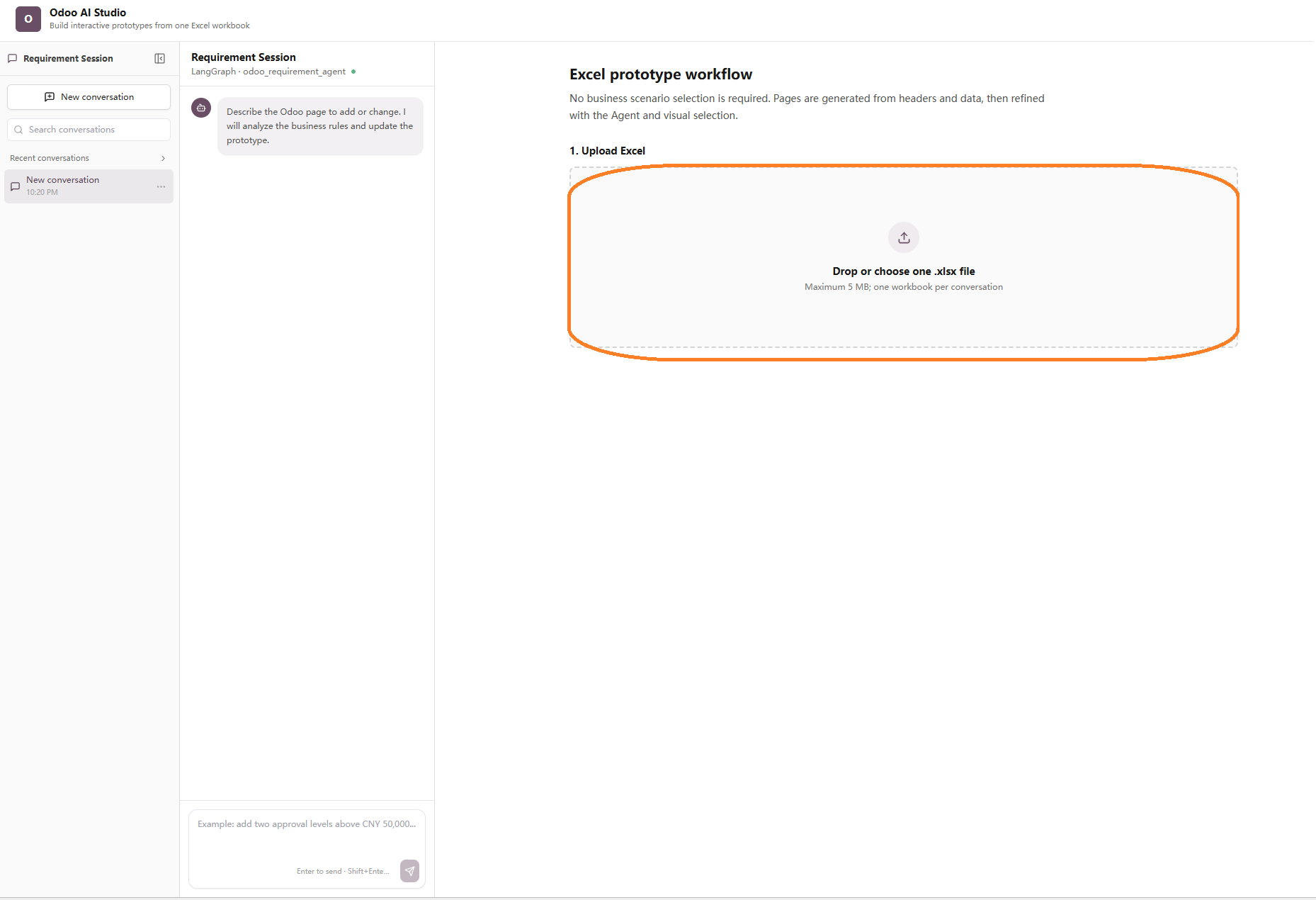Open the options menu for New conversation
The width and height of the screenshot is (1316, 900).
pyautogui.click(x=161, y=186)
